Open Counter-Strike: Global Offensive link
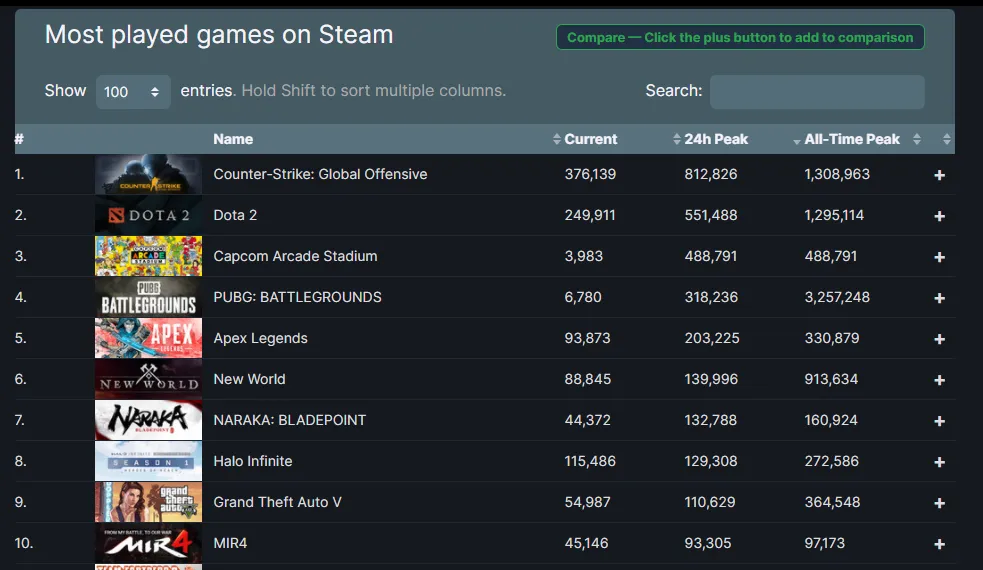Screen dimensions: 983x570 tap(320, 174)
